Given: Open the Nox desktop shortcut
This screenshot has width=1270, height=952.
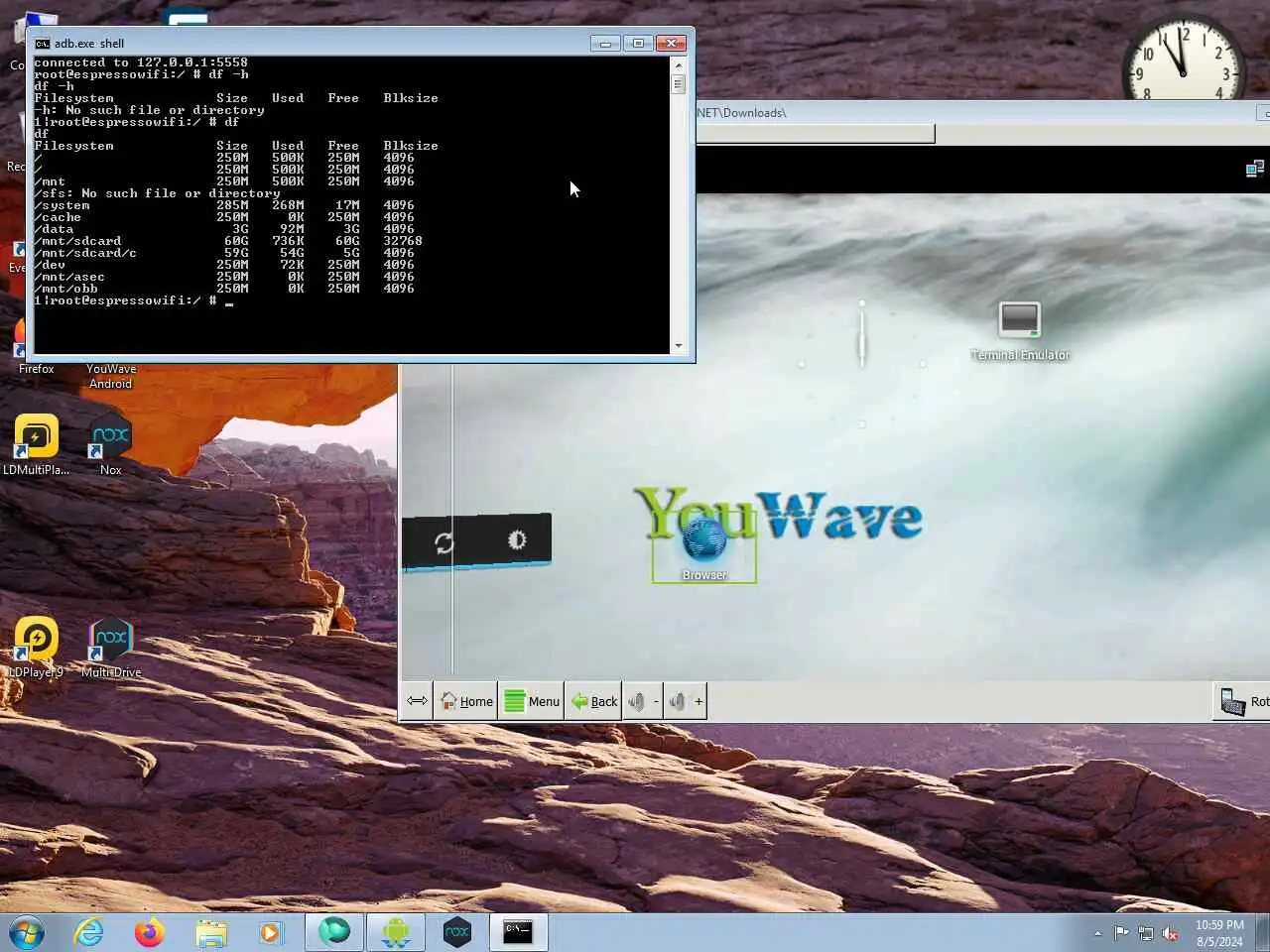Looking at the screenshot, I should (x=110, y=445).
